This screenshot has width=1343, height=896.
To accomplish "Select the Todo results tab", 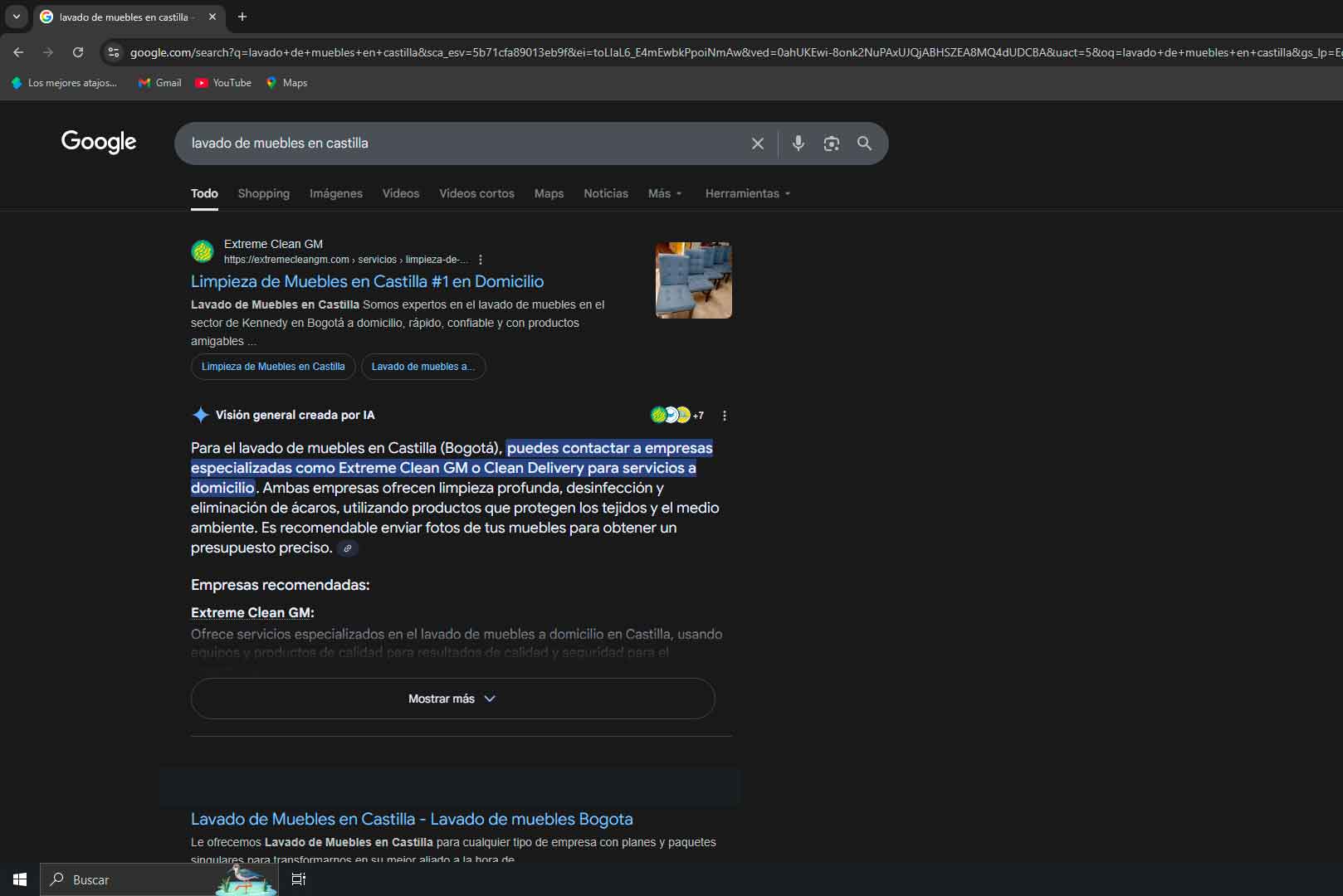I will [204, 193].
